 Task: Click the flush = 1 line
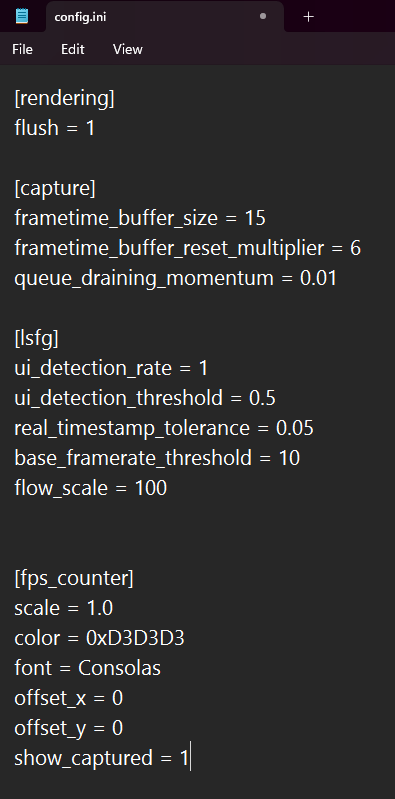55,128
